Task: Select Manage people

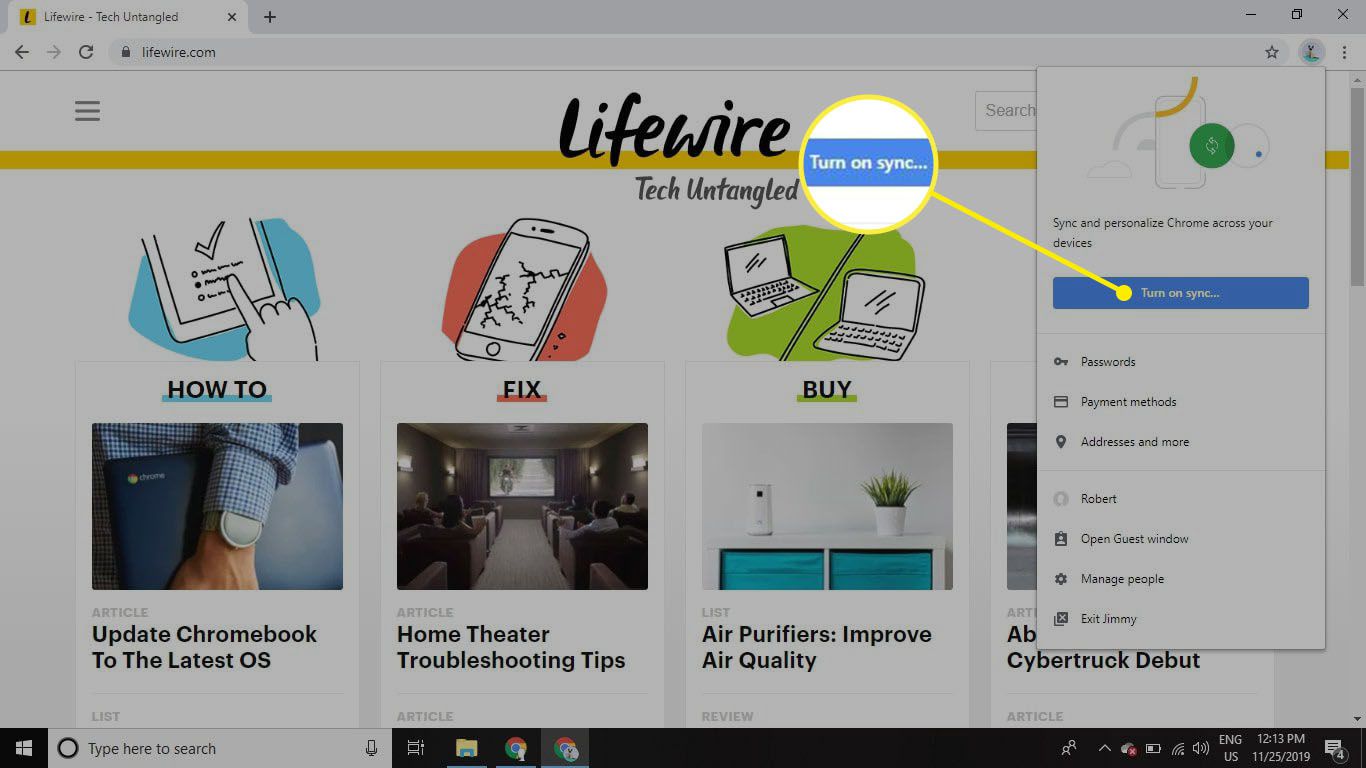Action: 1180,579
